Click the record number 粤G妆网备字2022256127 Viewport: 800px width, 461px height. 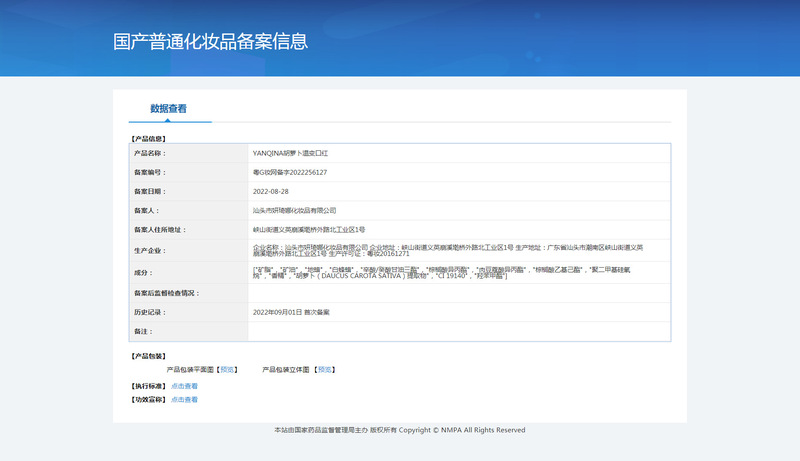pos(290,172)
